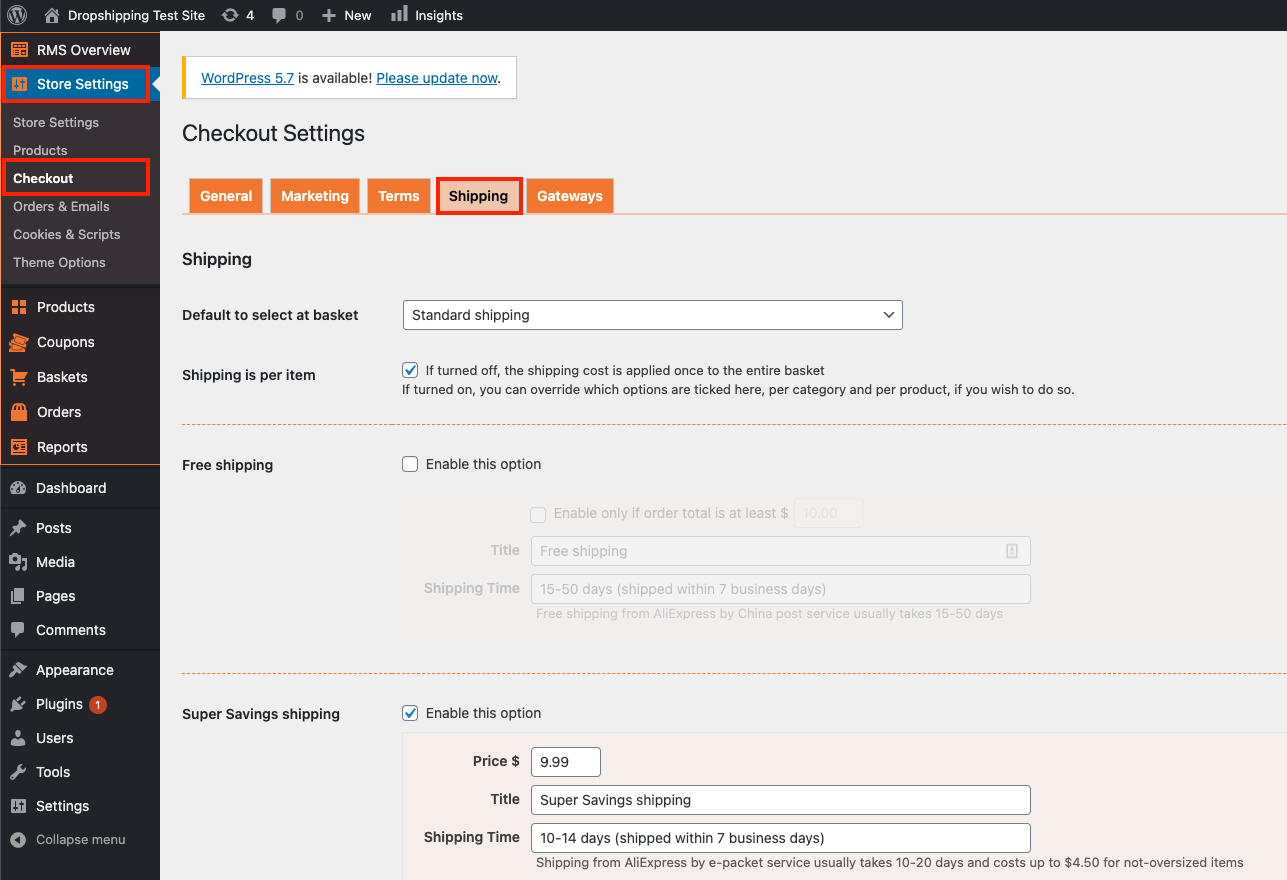Open the Pages sidebar menu item
1287x880 pixels.
80,596
